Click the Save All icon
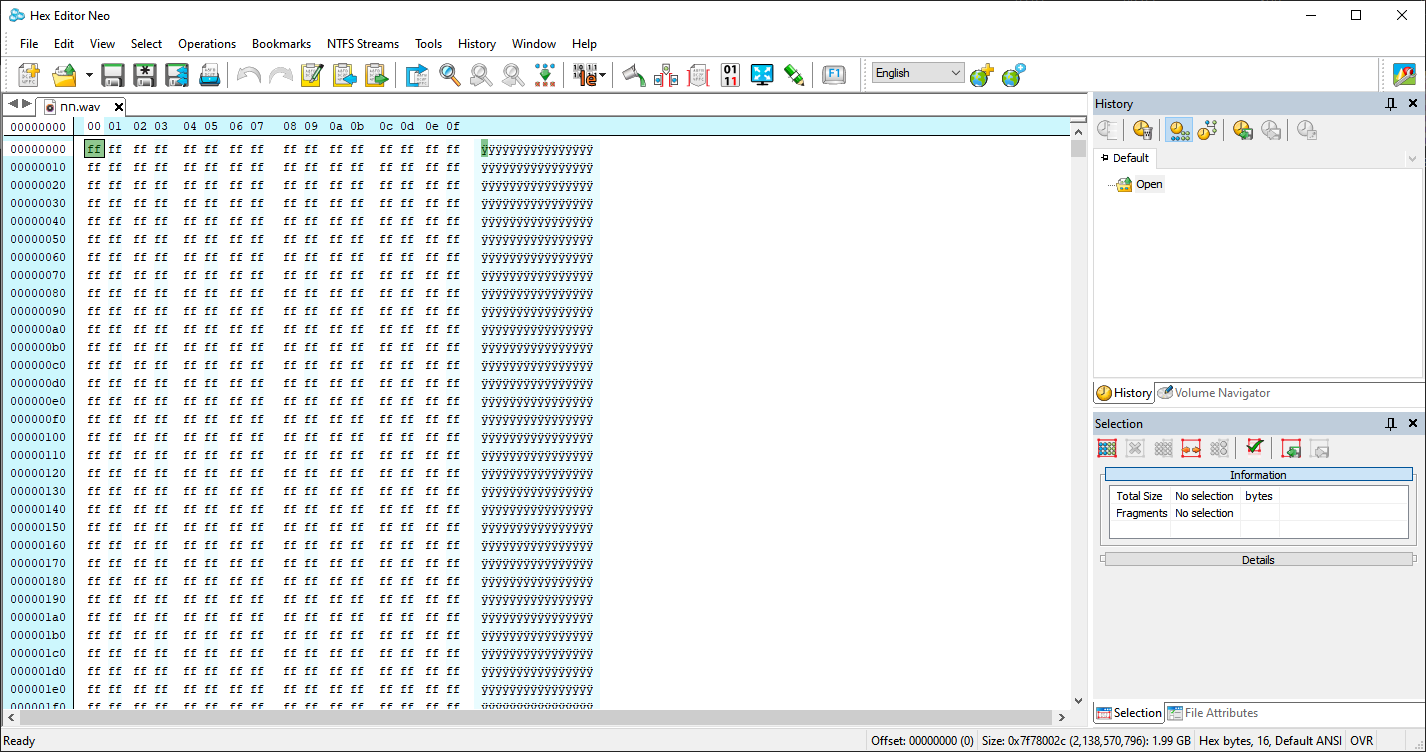This screenshot has width=1426, height=752. point(177,75)
